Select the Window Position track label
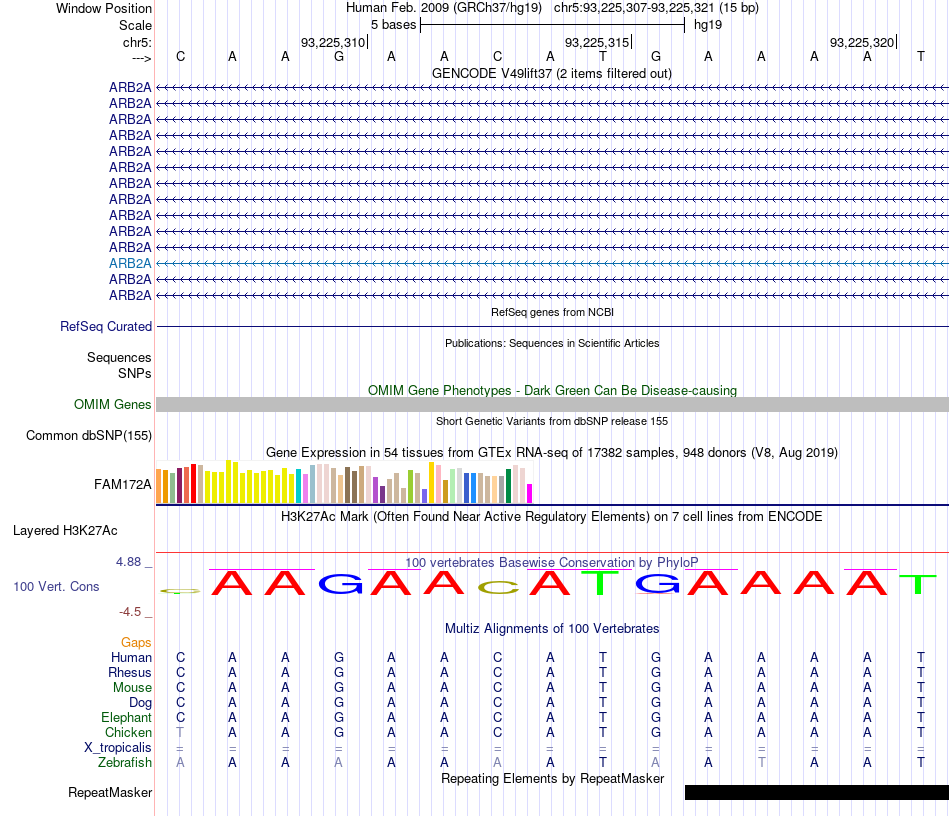Image resolution: width=950 pixels, height=816 pixels. click(x=104, y=8)
